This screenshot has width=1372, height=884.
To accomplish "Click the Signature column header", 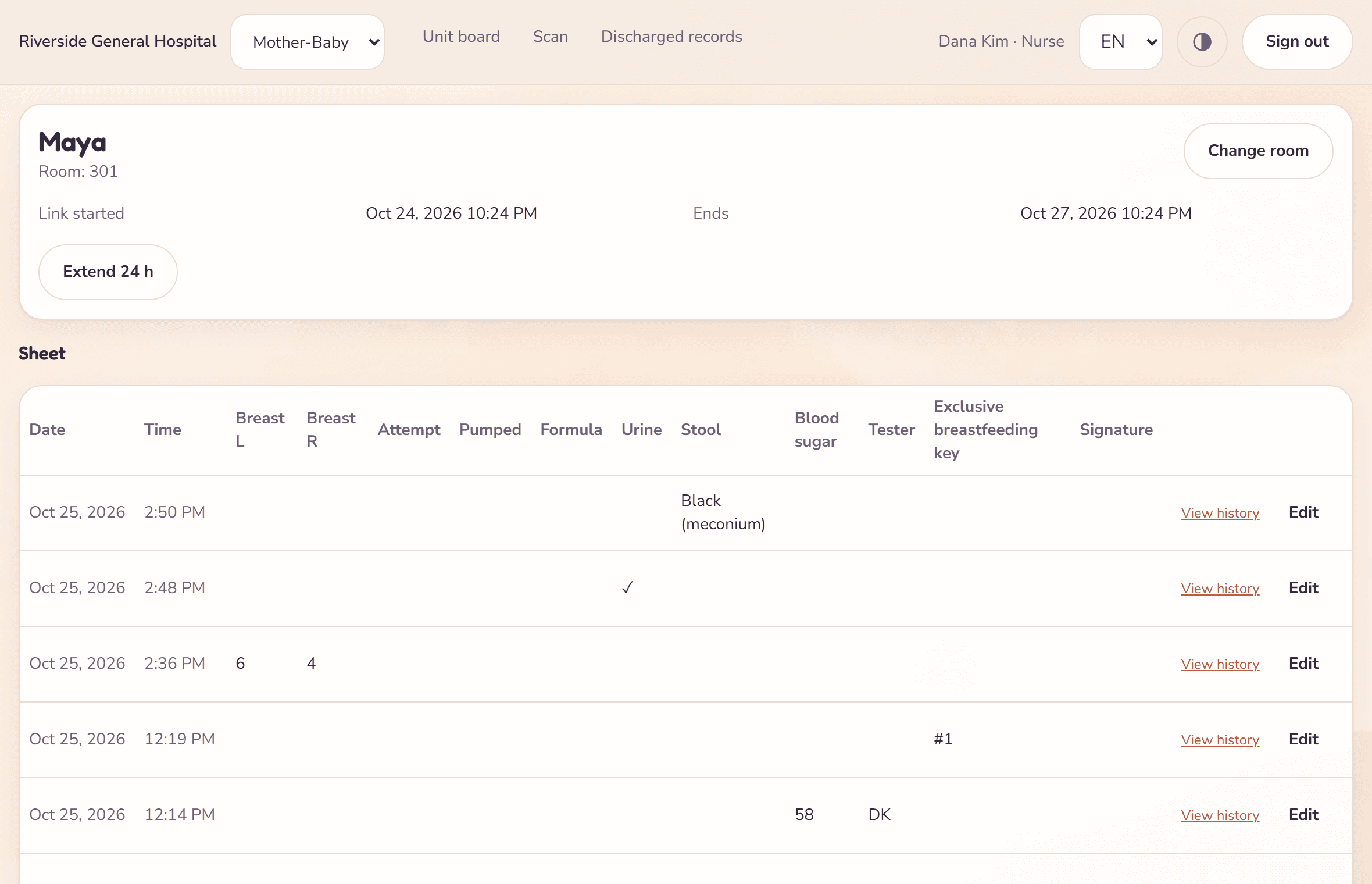I will (1116, 430).
